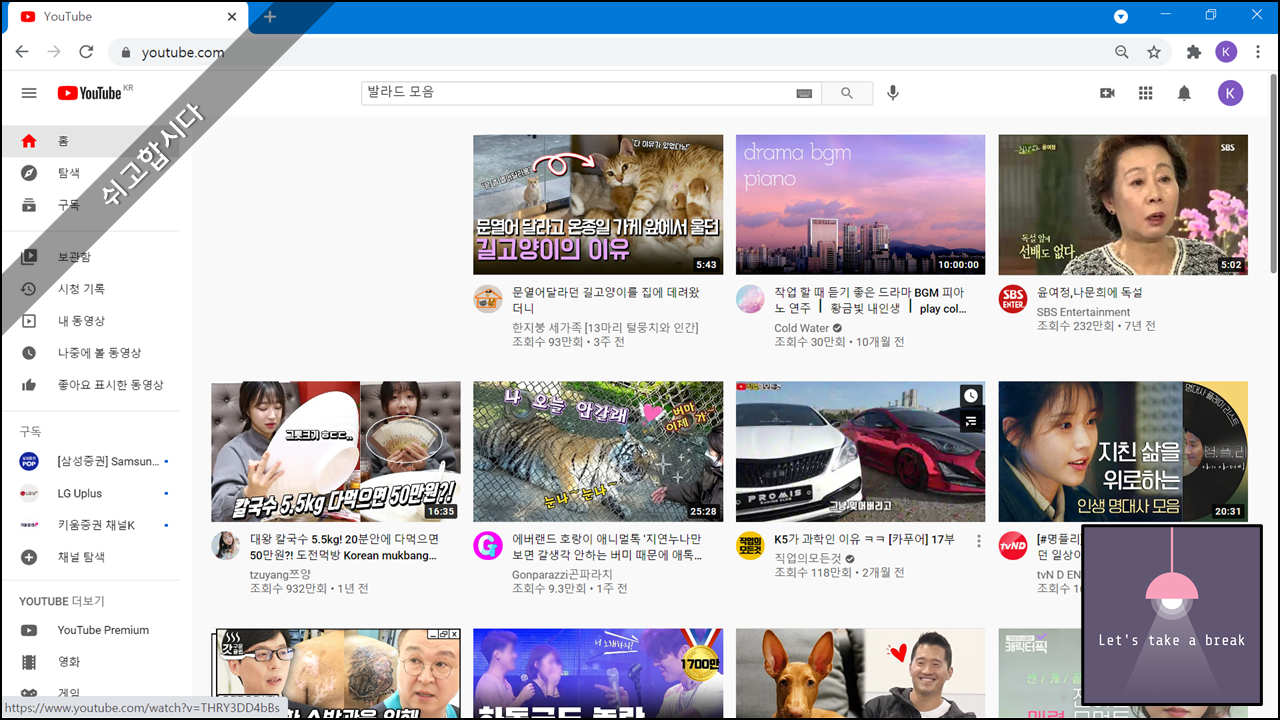This screenshot has height=720, width=1280.
Task: Play the drama bgm piano thumbnail
Action: click(x=860, y=205)
